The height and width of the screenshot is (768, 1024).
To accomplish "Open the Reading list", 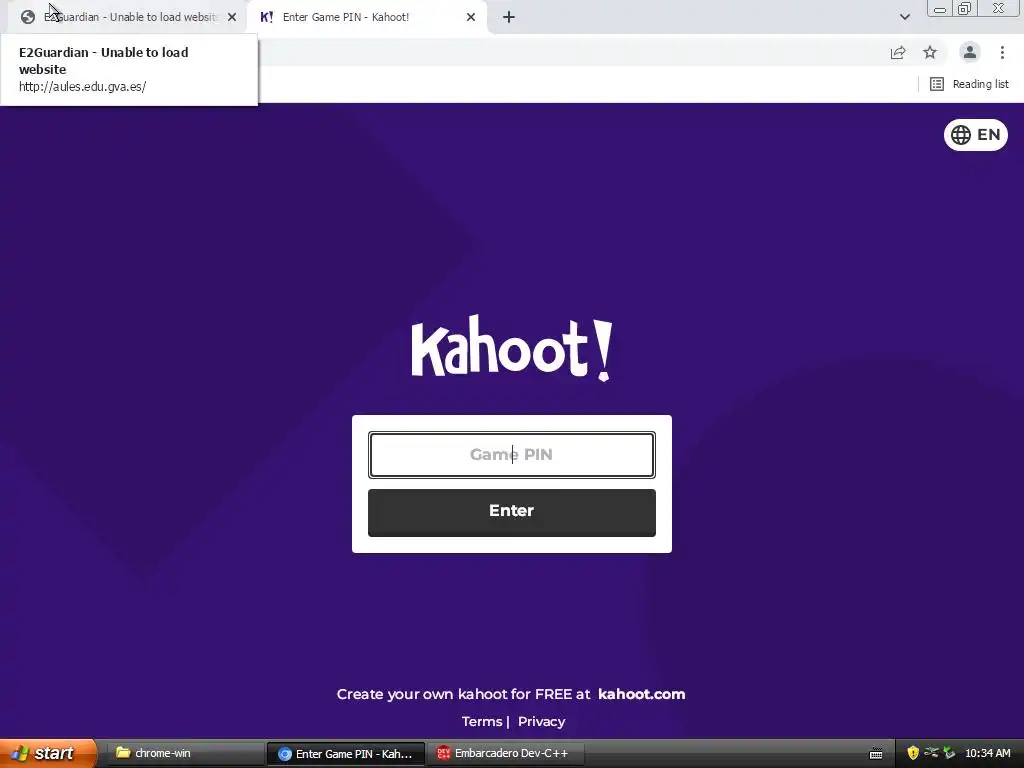I will click(969, 84).
